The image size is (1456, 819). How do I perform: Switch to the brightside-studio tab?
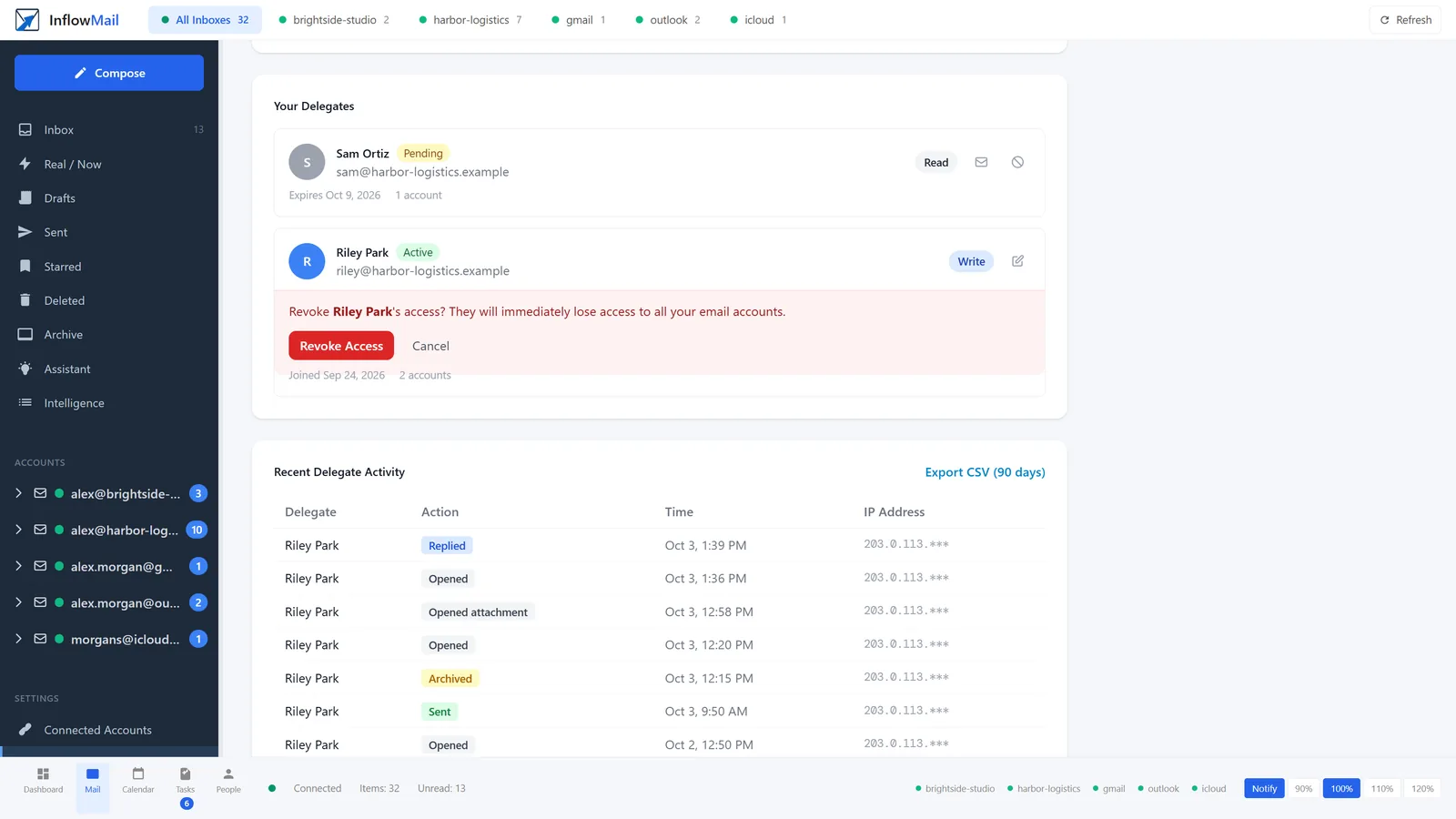[x=334, y=20]
